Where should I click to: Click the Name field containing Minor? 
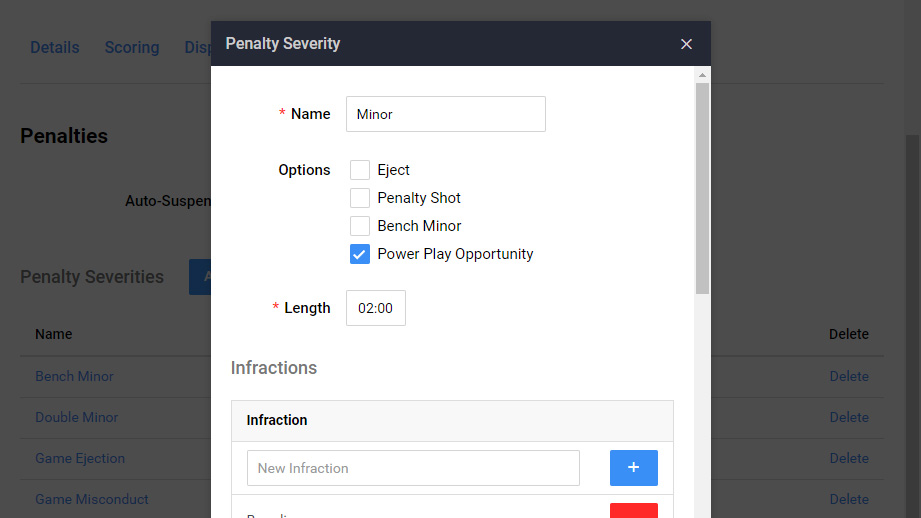[446, 114]
